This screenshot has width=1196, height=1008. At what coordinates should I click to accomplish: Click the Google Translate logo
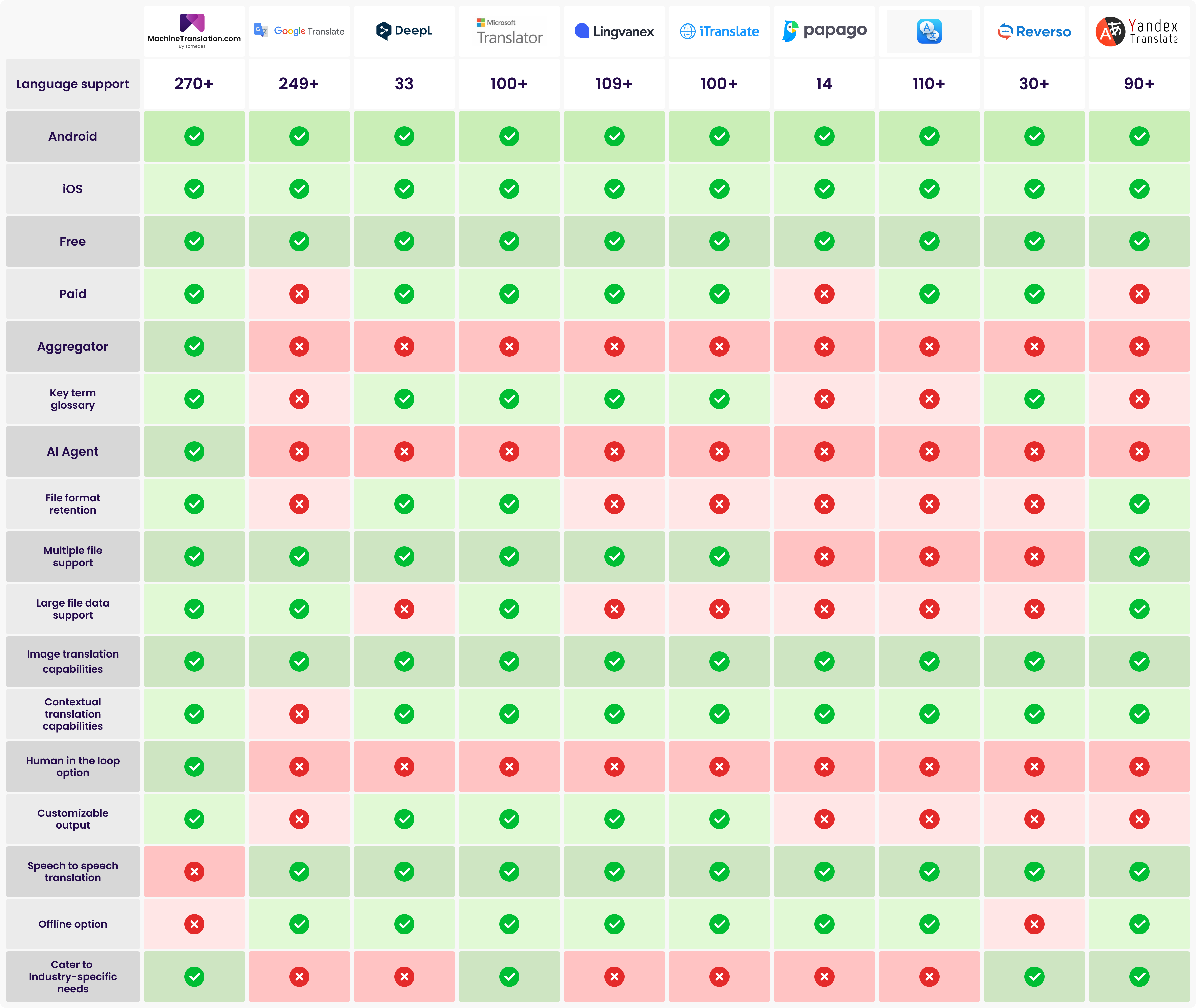pyautogui.click(x=299, y=31)
